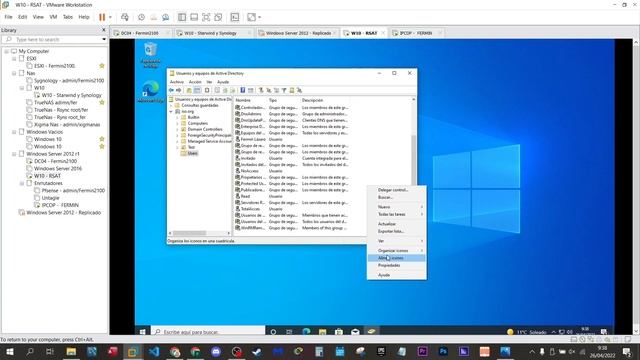Close the Library panel
This screenshot has width=640, height=360.
point(104,30)
